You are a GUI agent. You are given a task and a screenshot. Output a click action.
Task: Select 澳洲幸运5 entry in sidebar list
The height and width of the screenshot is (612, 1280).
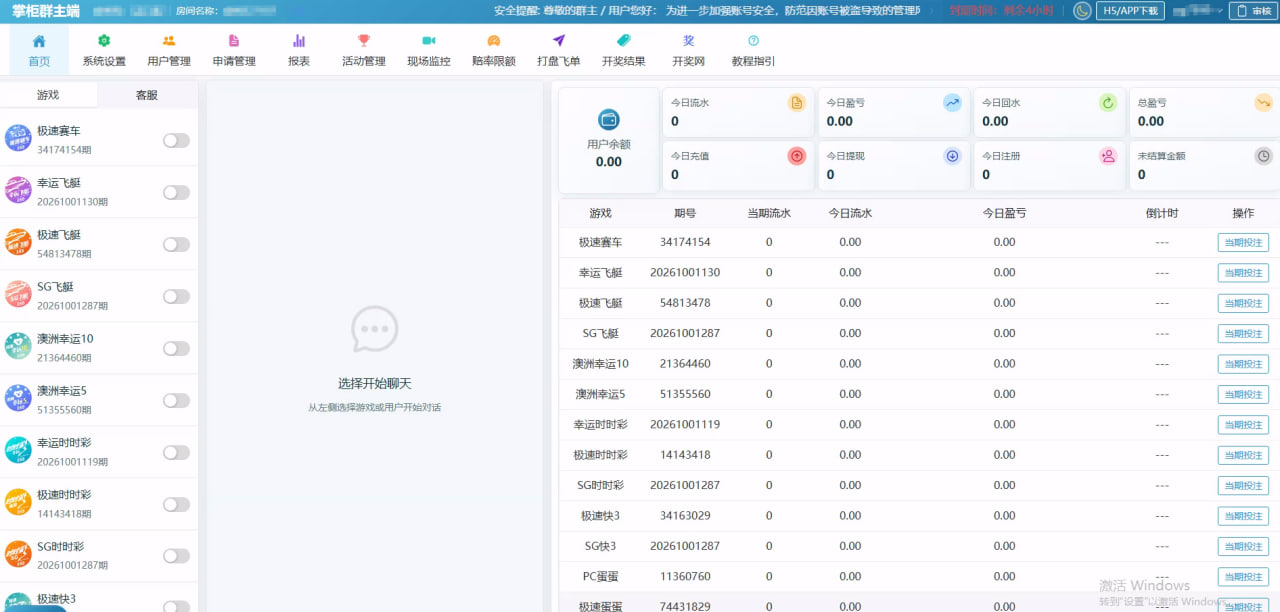click(x=99, y=400)
